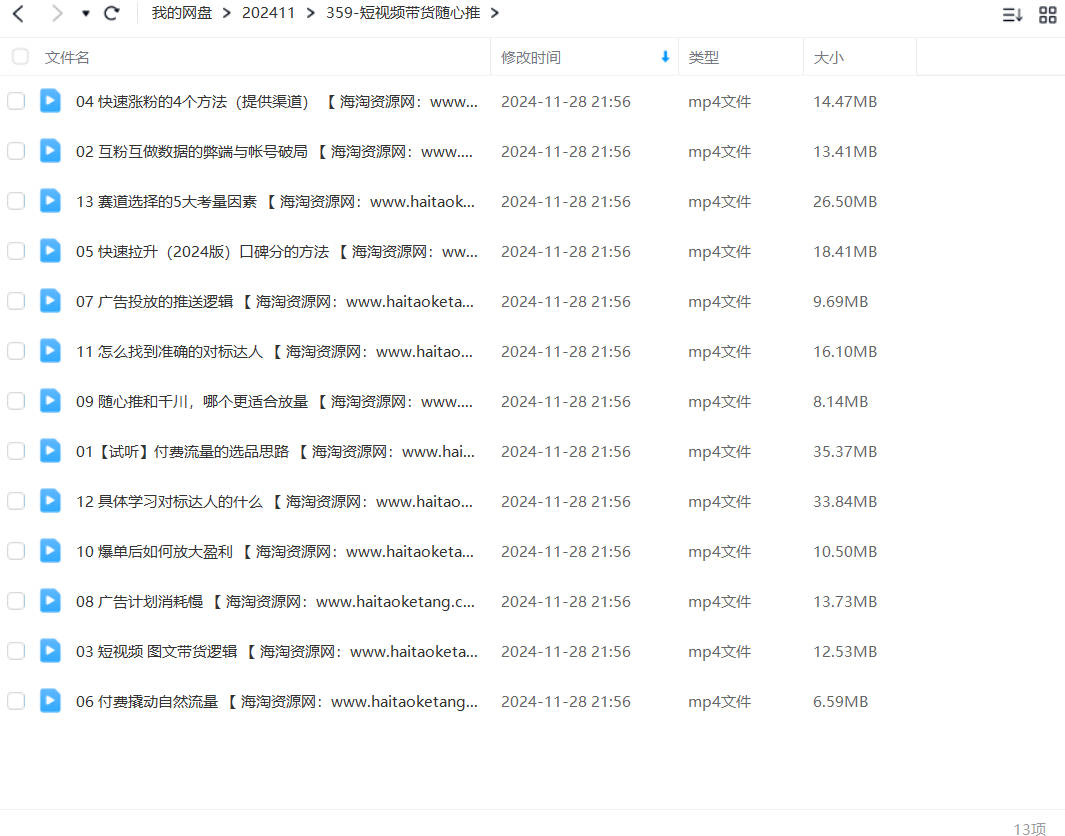Viewport: 1065px width, 836px height.
Task: Open file 07 广告投放的推送逻辑
Action: [x=274, y=301]
